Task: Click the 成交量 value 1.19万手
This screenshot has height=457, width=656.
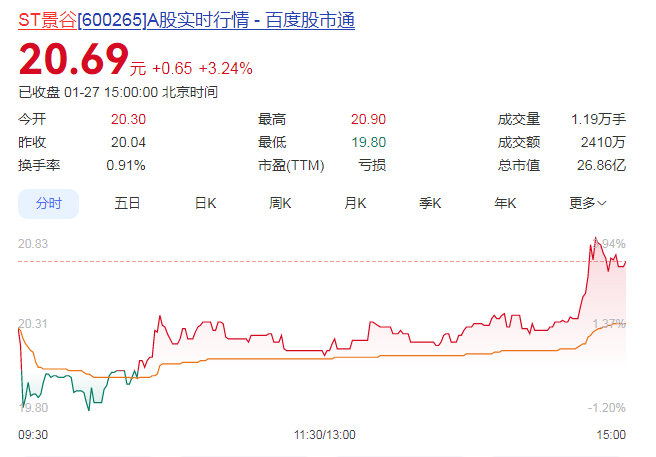Action: point(598,119)
